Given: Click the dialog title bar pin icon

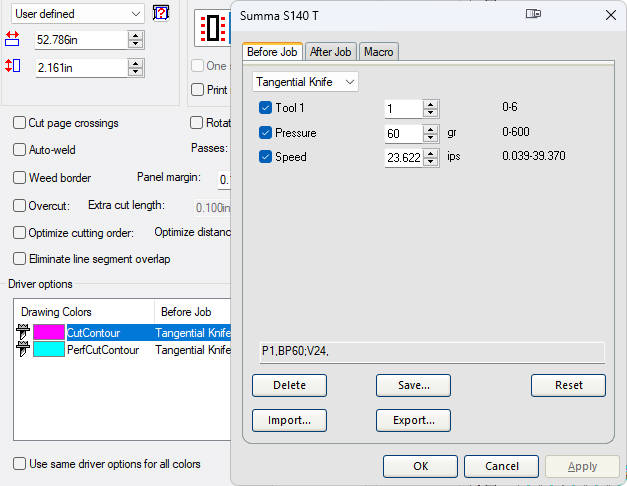Looking at the screenshot, I should (533, 14).
